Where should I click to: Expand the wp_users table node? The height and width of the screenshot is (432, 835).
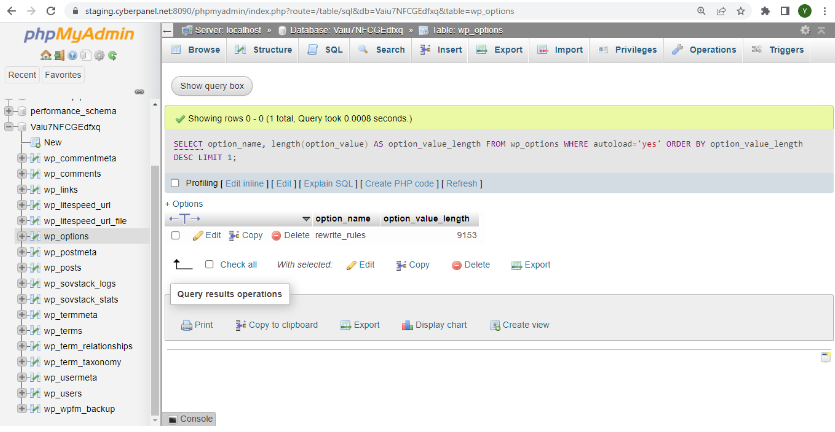click(x=22, y=394)
